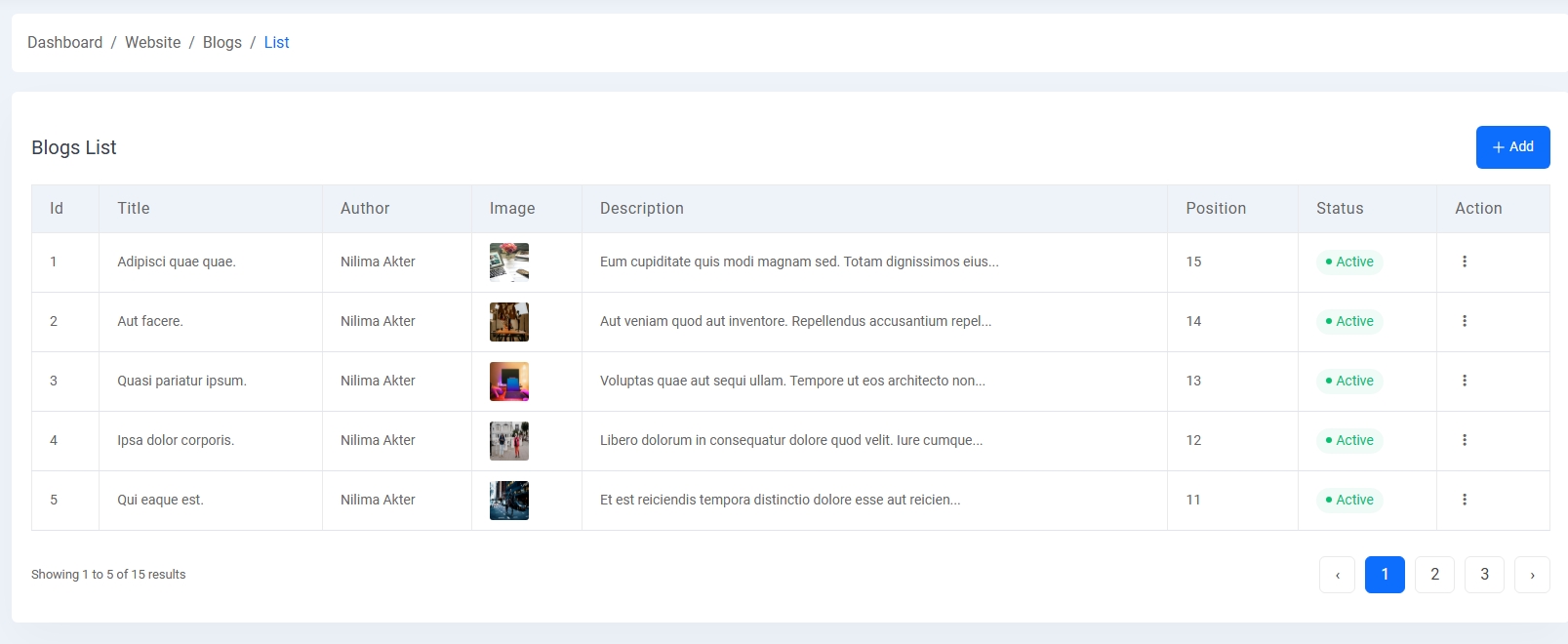Click the Add blog button
Screen dimensions: 1568x644
(x=1512, y=147)
